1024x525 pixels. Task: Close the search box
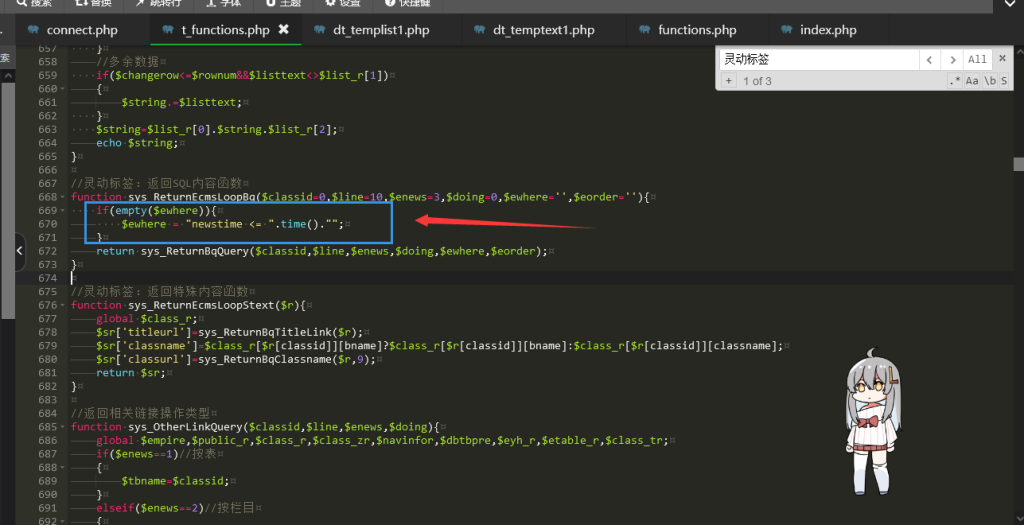coord(1002,60)
